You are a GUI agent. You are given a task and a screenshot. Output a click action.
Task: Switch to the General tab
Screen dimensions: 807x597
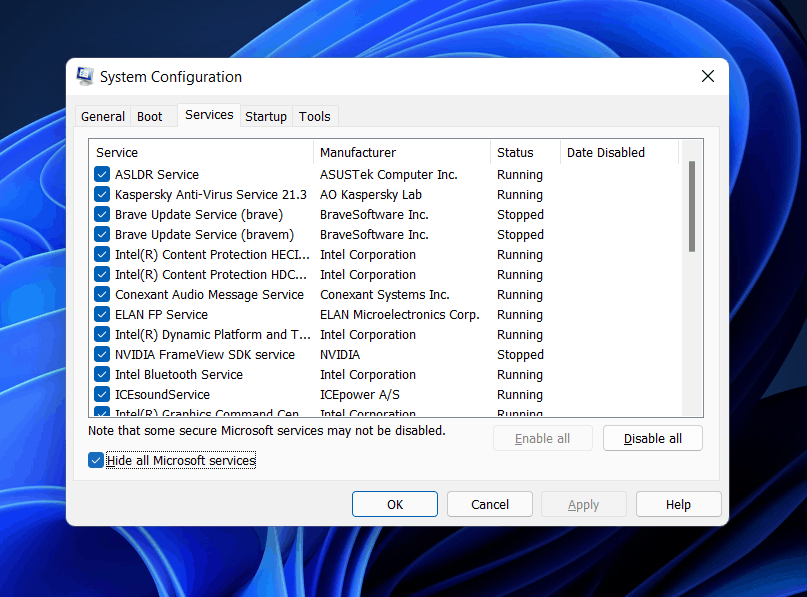point(103,117)
